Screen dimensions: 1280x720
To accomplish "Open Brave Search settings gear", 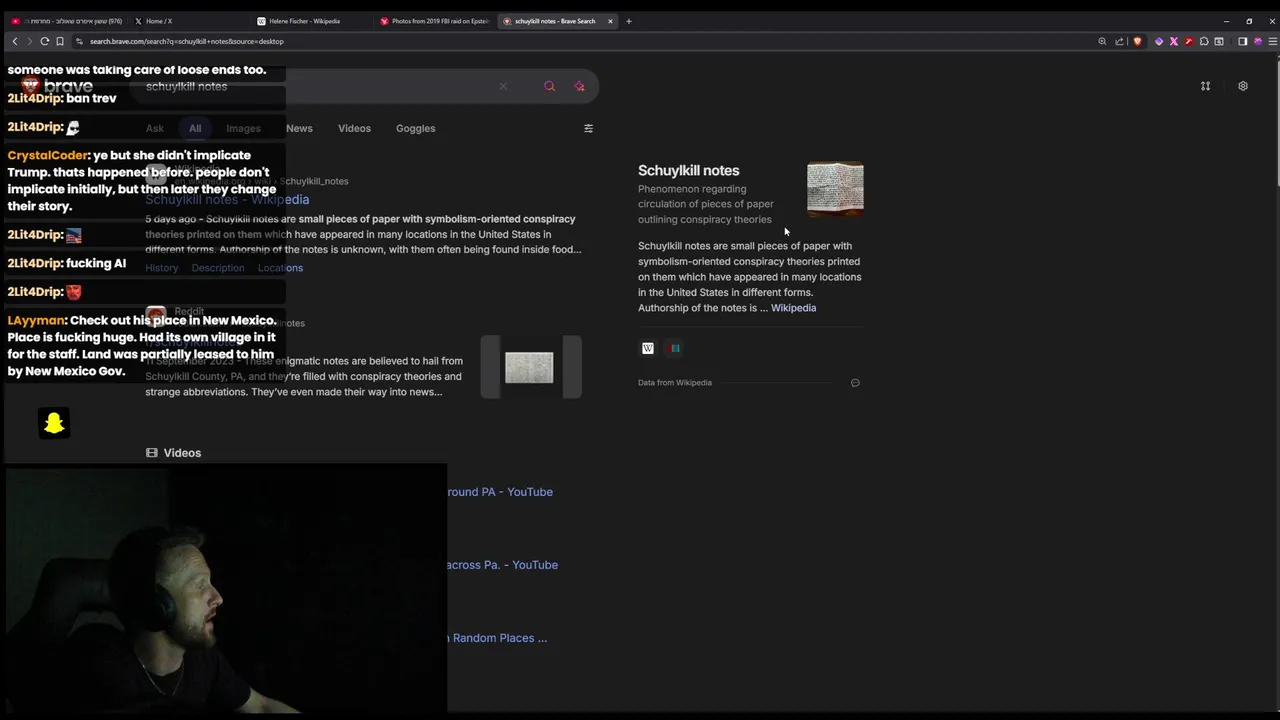I will 1243,86.
